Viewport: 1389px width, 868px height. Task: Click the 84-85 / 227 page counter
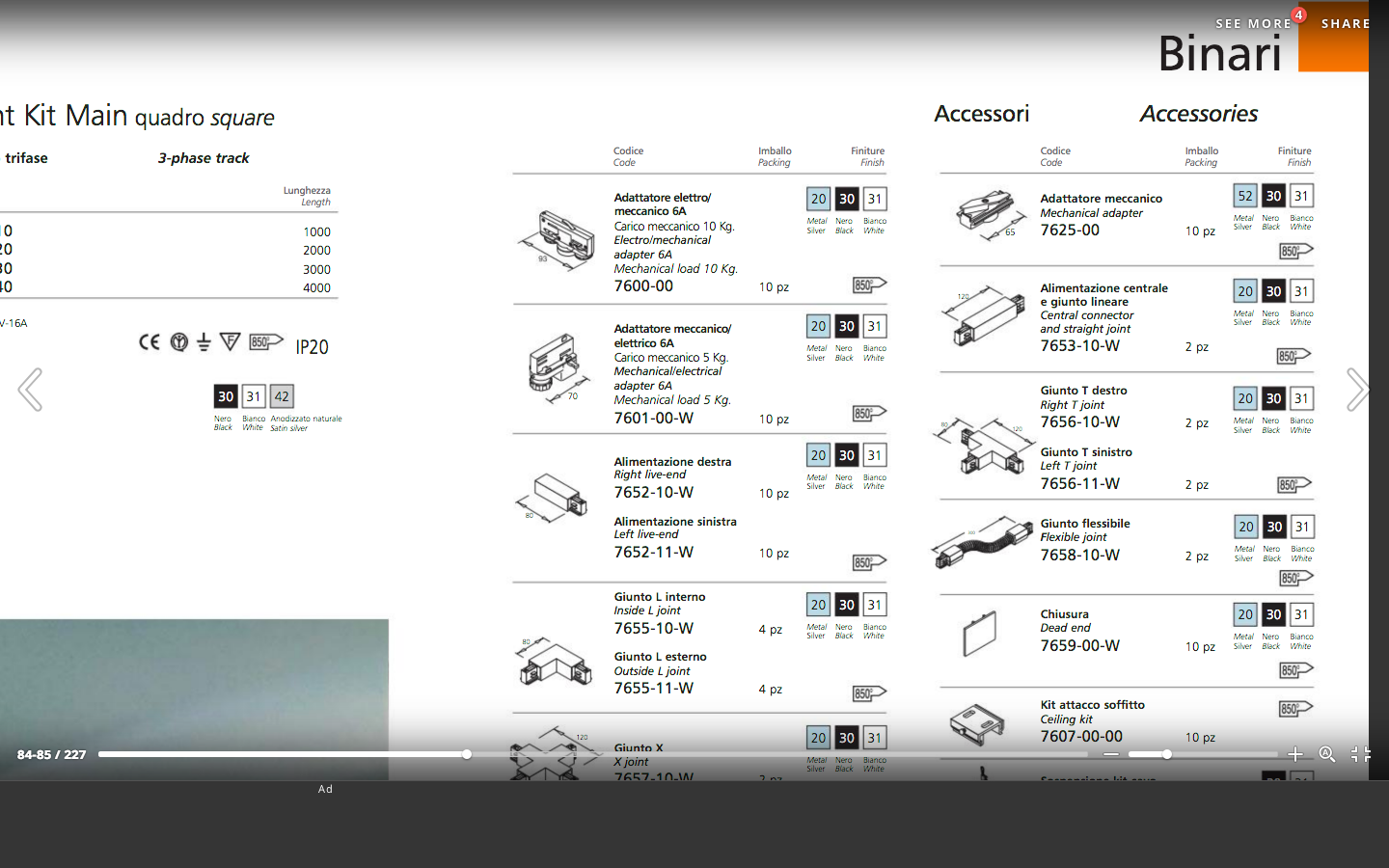click(52, 754)
